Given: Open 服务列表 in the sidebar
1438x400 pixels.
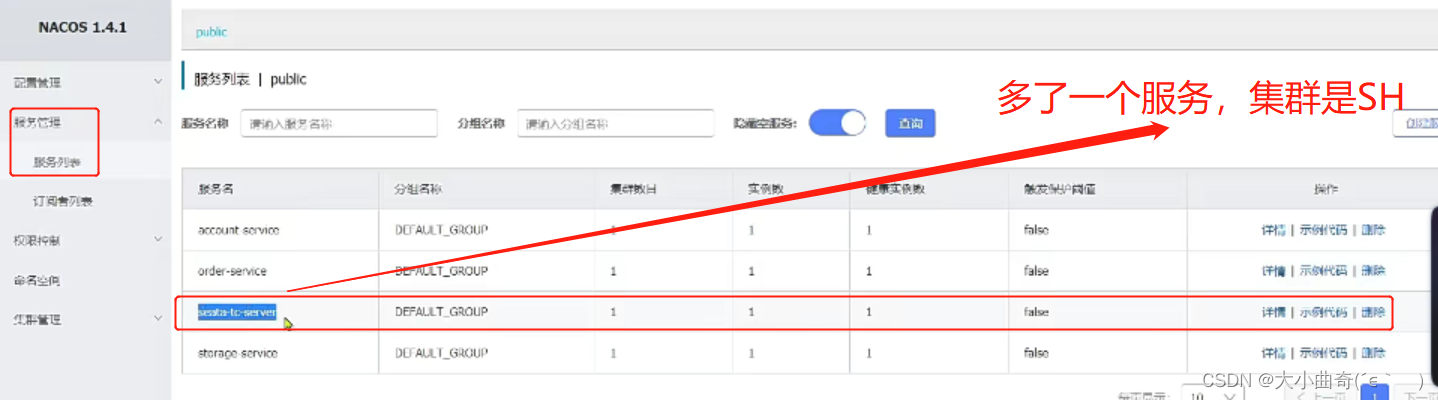Looking at the screenshot, I should click(56, 161).
